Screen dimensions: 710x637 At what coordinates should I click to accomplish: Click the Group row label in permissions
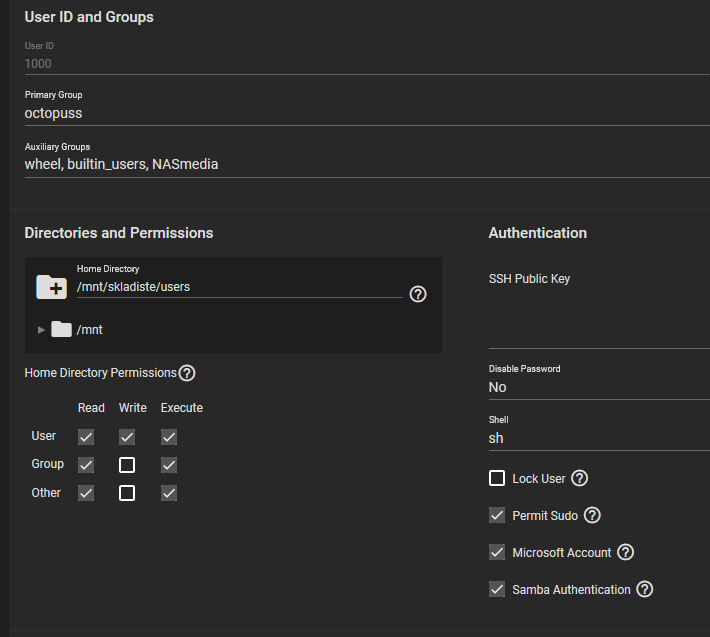pos(48,464)
